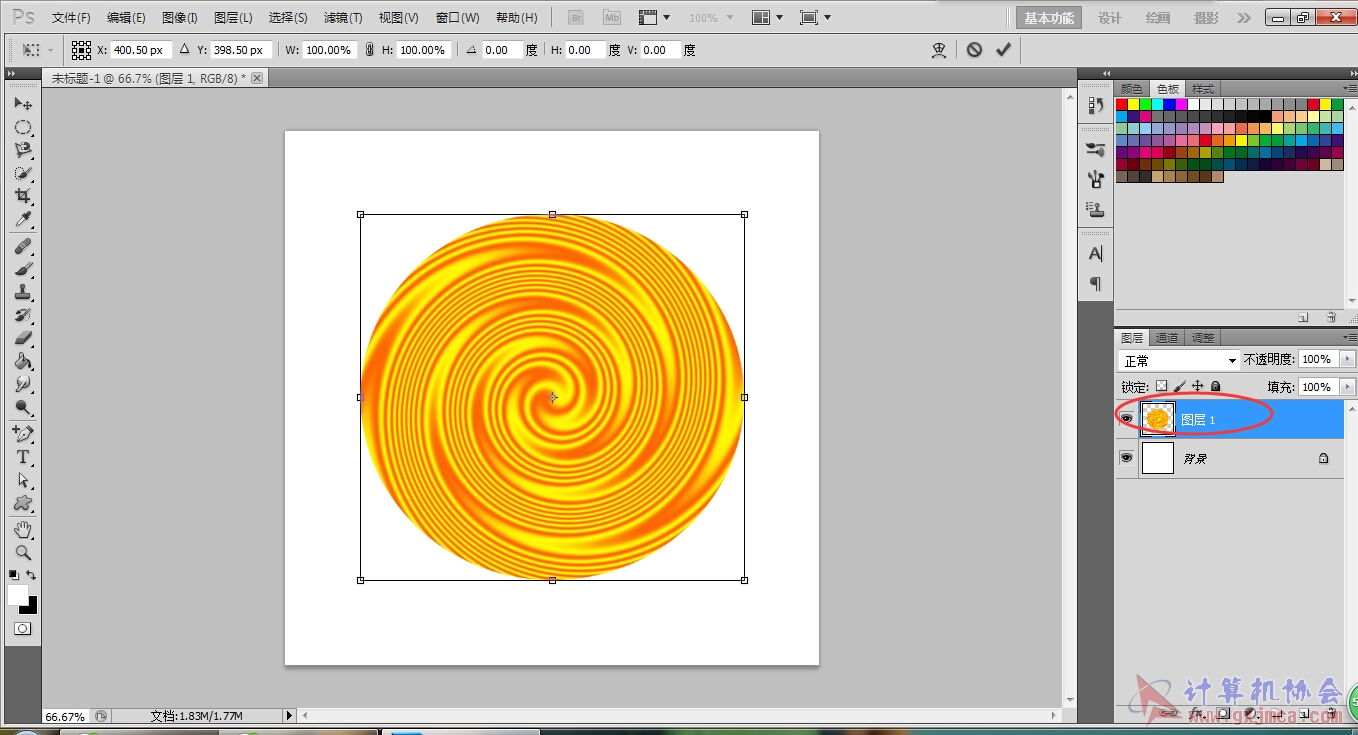The width and height of the screenshot is (1358, 735).
Task: Toggle visibility of 背景 layer
Action: [x=1127, y=458]
